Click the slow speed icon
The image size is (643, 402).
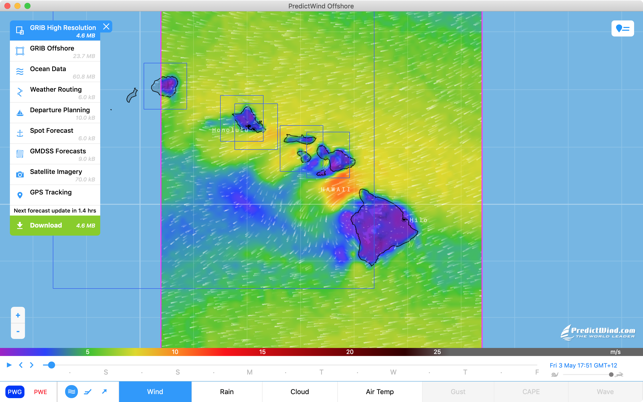tap(555, 374)
